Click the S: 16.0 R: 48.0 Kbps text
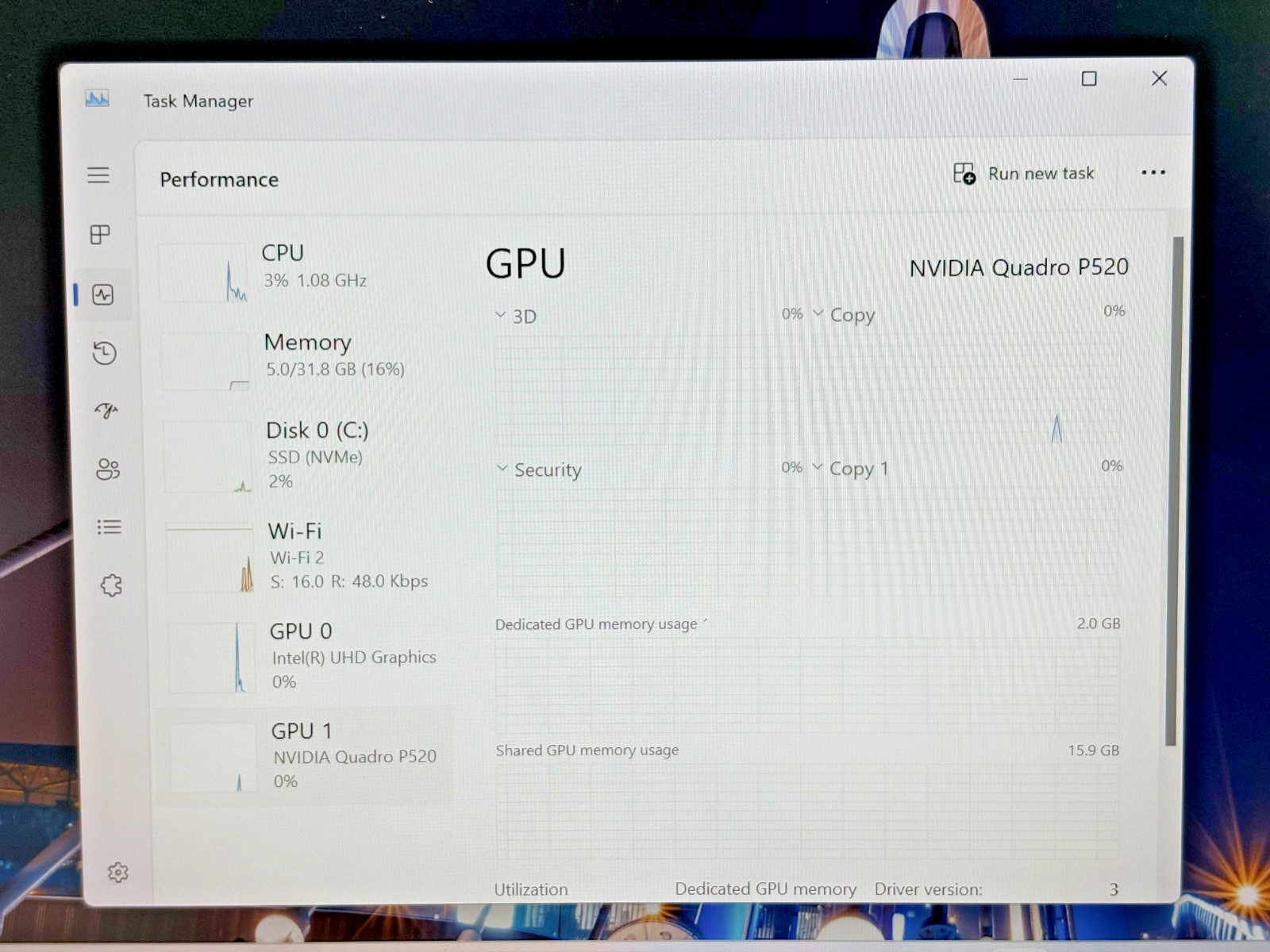 (x=349, y=581)
